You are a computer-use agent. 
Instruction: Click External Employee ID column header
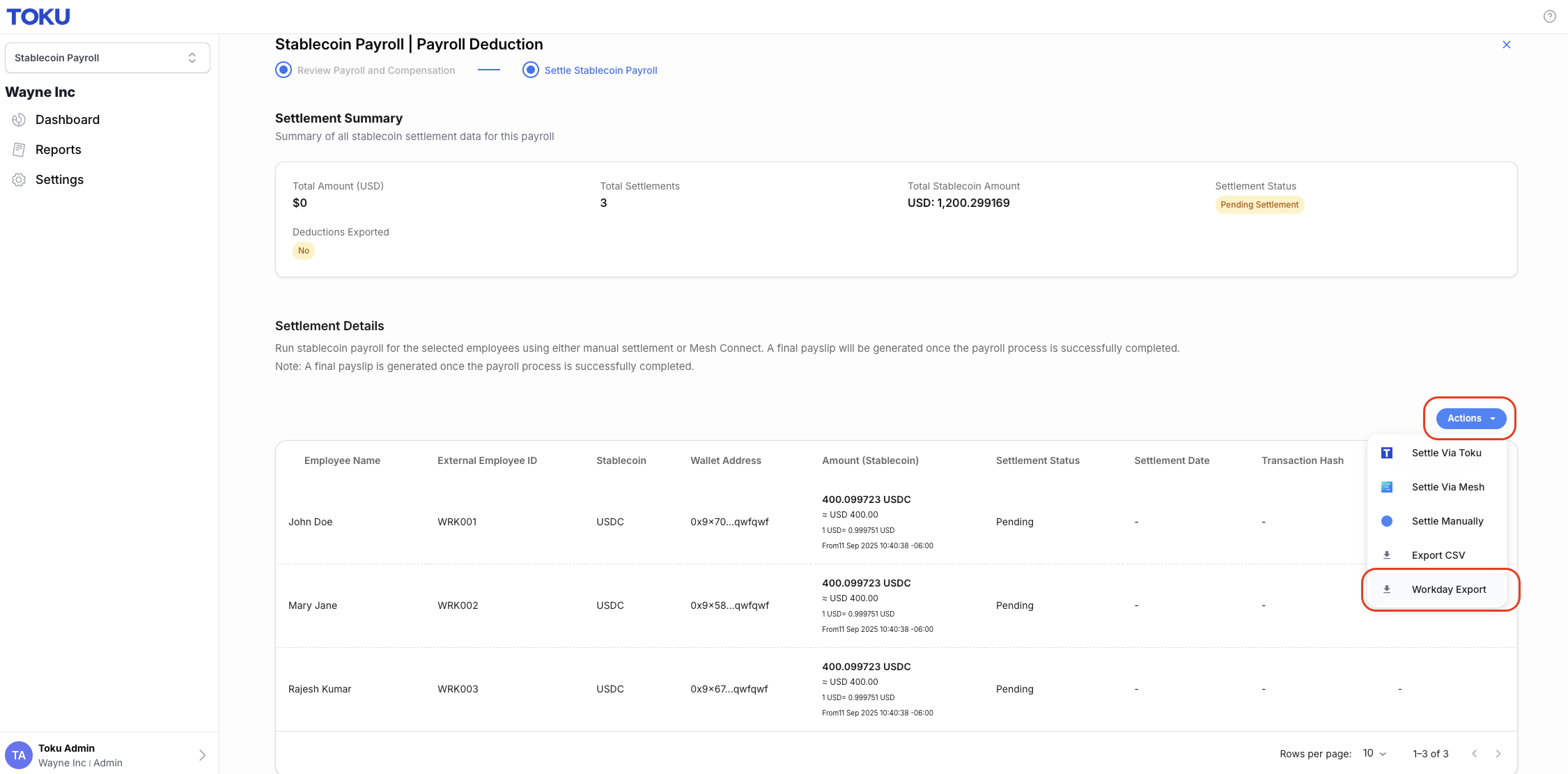[488, 460]
